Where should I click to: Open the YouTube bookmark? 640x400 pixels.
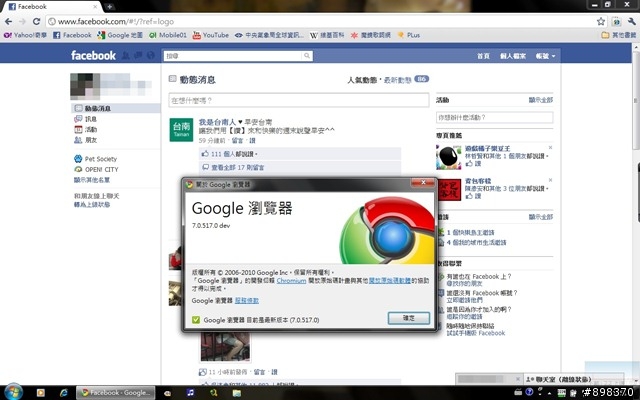click(x=211, y=35)
